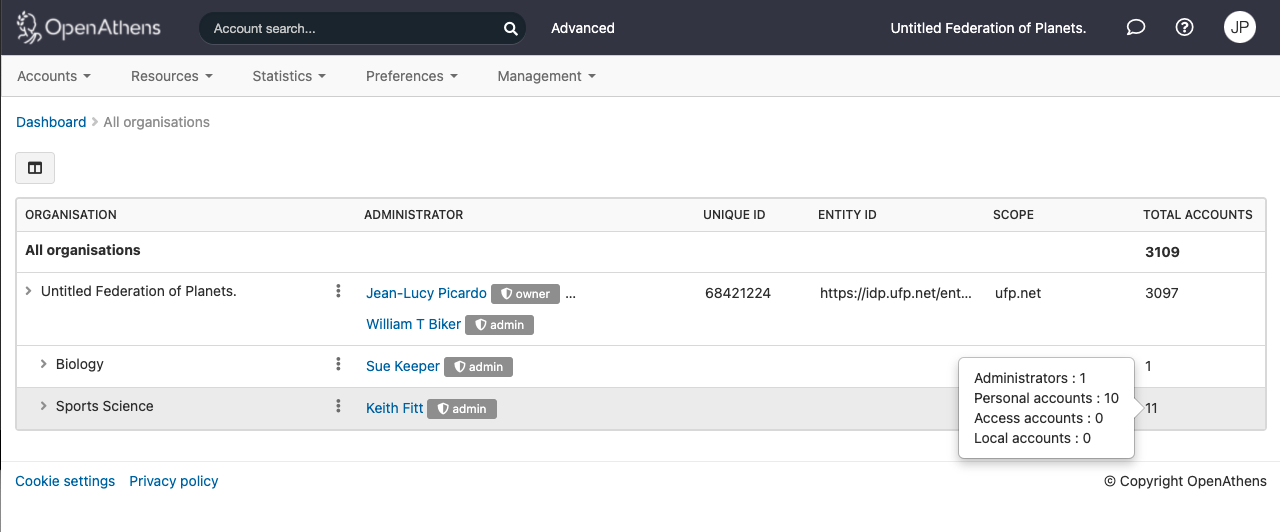Expand the Untitled Federation of Planets row
Image resolution: width=1280 pixels, height=532 pixels.
[29, 291]
